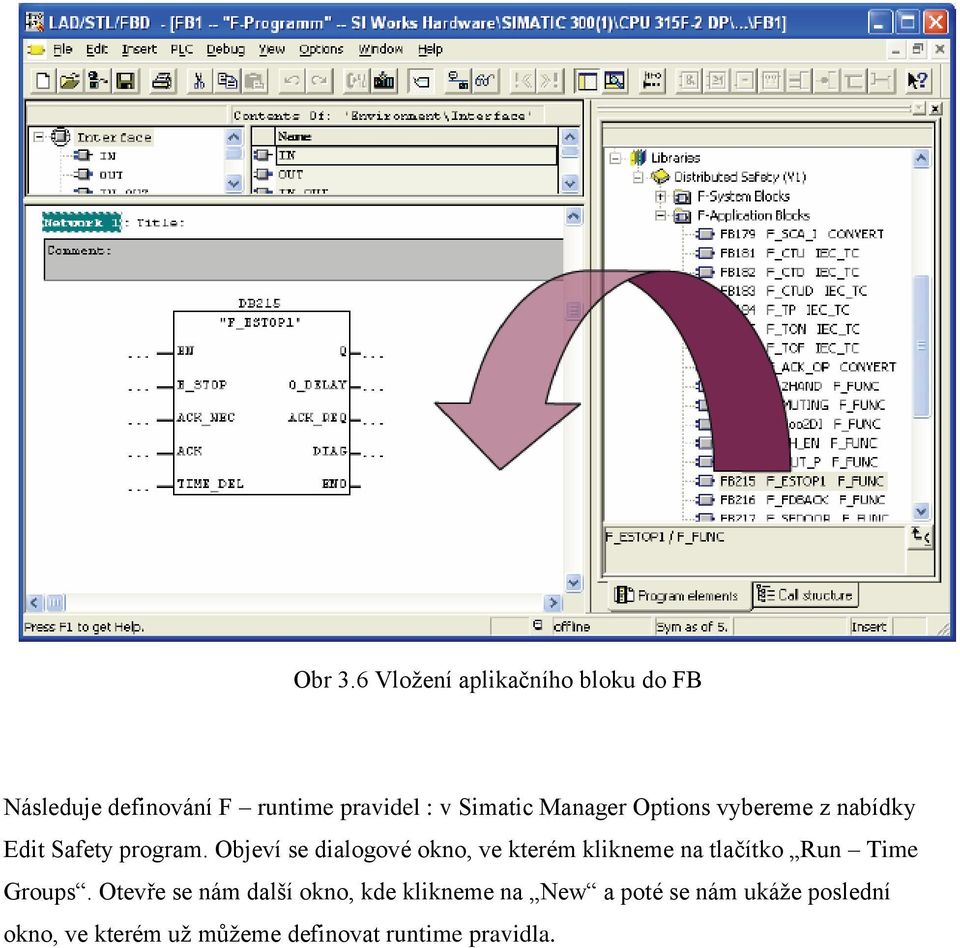Jump to next error icon
This screenshot has height=948, width=960.
pos(550,81)
